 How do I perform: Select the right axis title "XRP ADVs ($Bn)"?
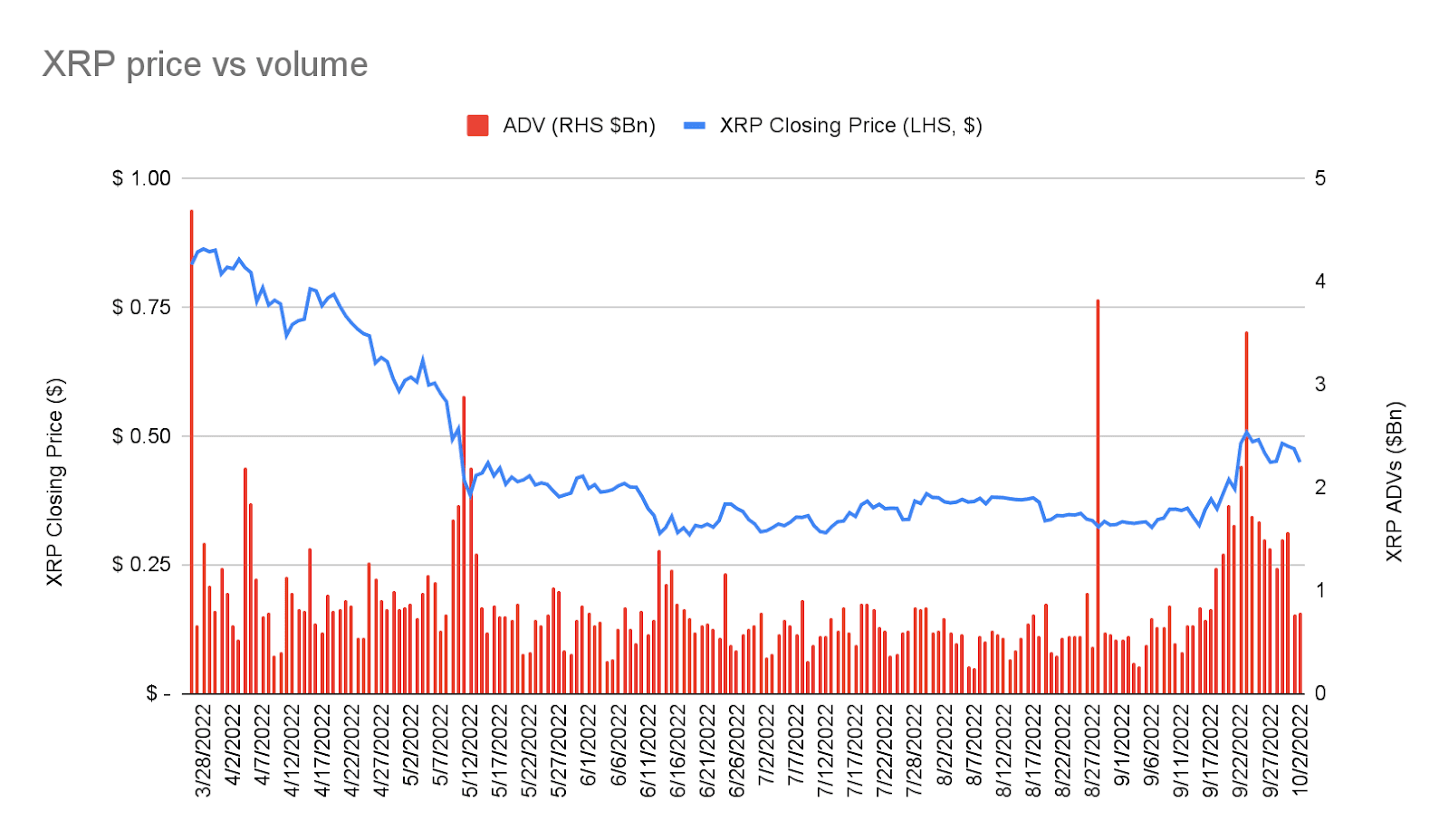click(x=1394, y=482)
